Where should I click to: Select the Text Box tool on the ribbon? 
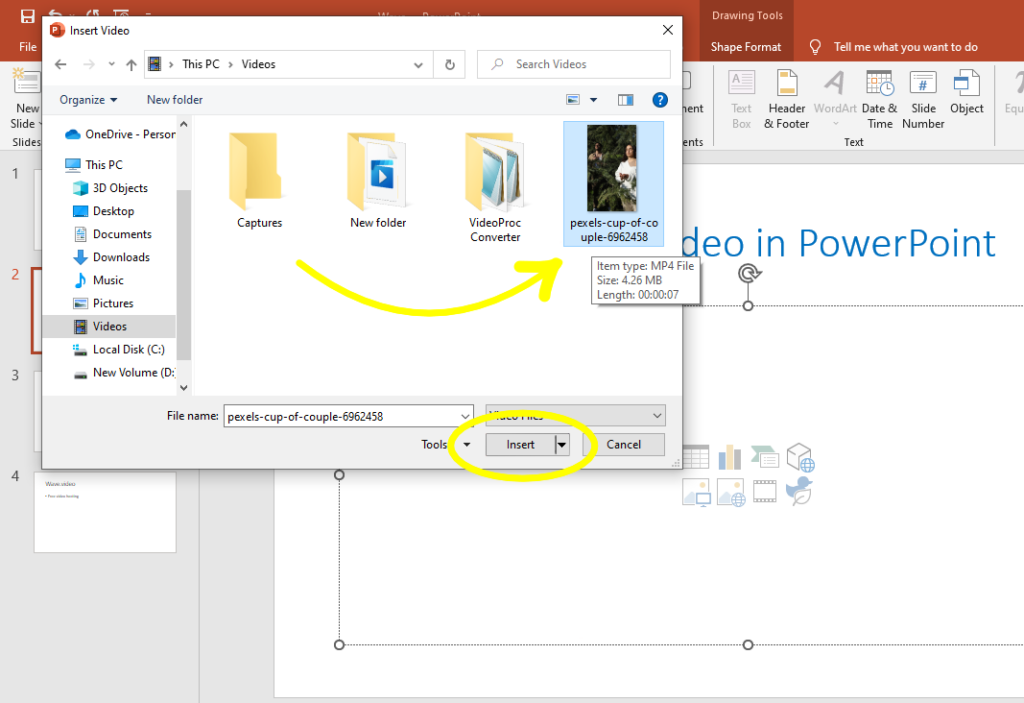point(741,98)
